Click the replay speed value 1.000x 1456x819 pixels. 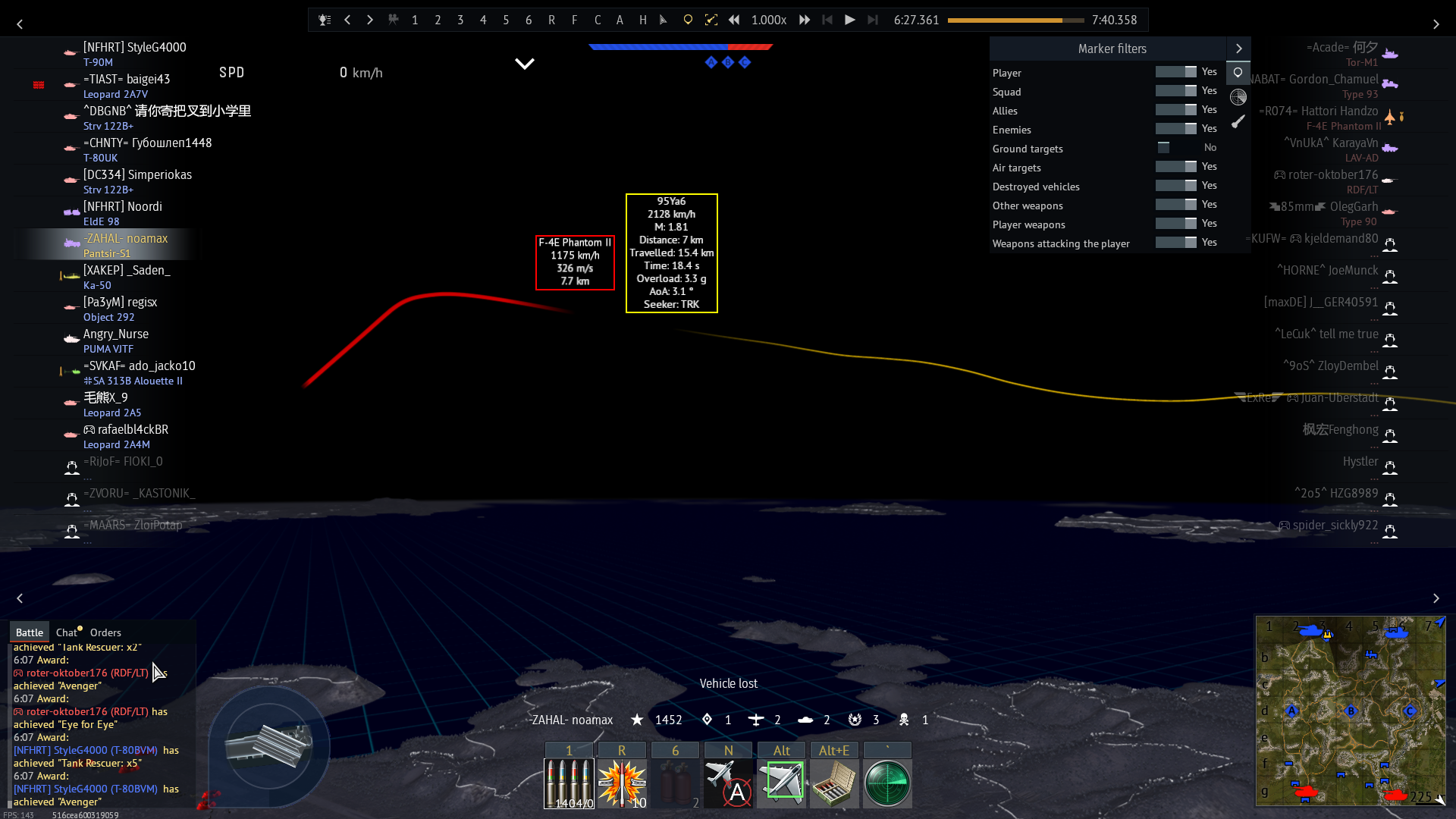pos(769,20)
